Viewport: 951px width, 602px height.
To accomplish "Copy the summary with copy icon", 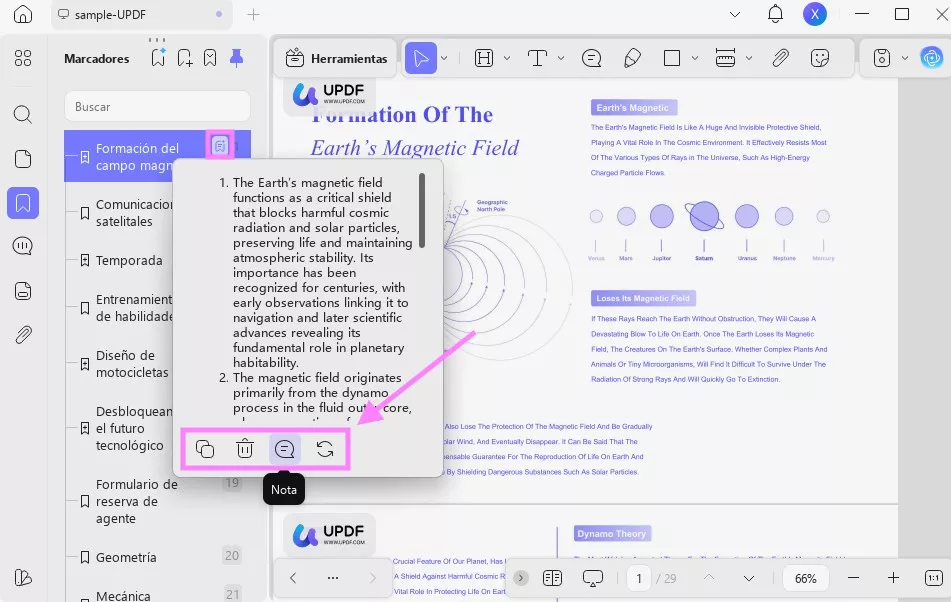I will (x=205, y=449).
